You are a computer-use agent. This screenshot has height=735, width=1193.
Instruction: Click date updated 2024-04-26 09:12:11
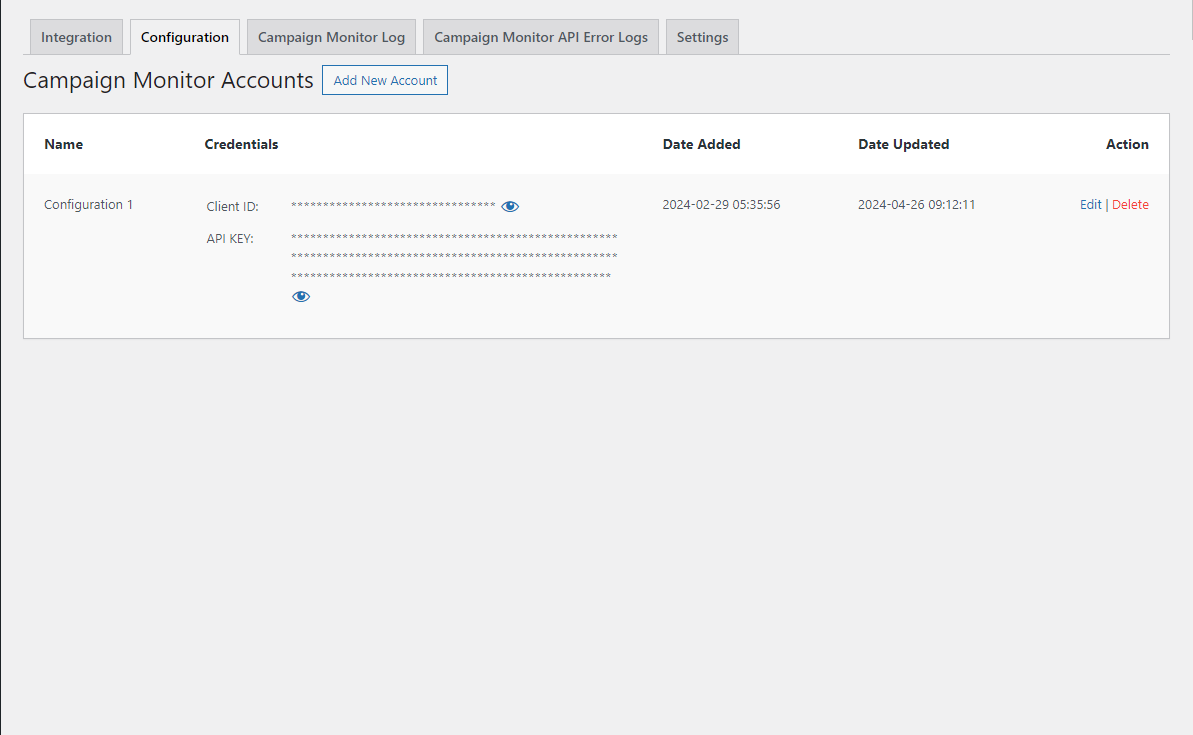916,205
